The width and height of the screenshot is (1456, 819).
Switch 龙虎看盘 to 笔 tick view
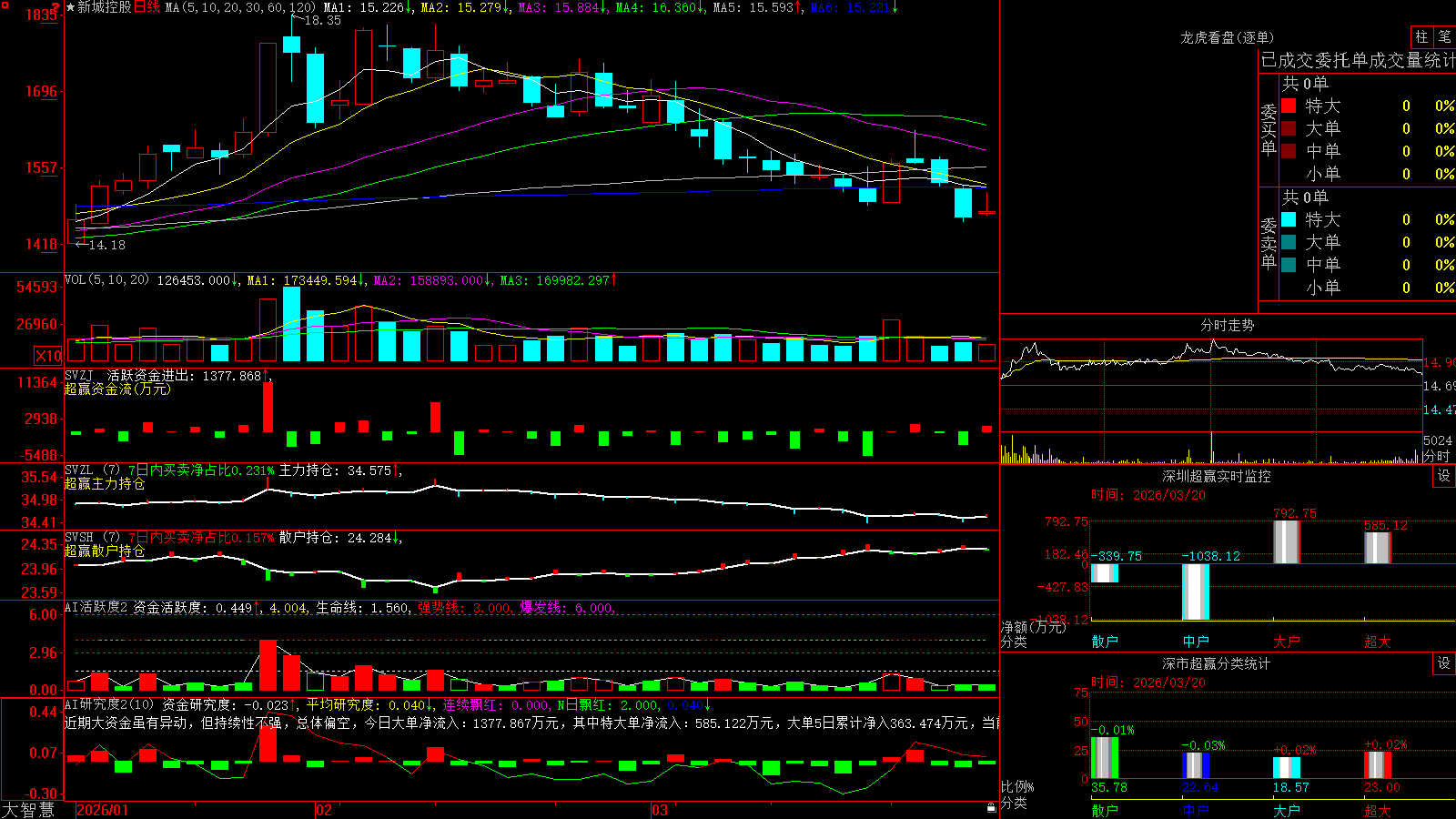tap(1444, 37)
